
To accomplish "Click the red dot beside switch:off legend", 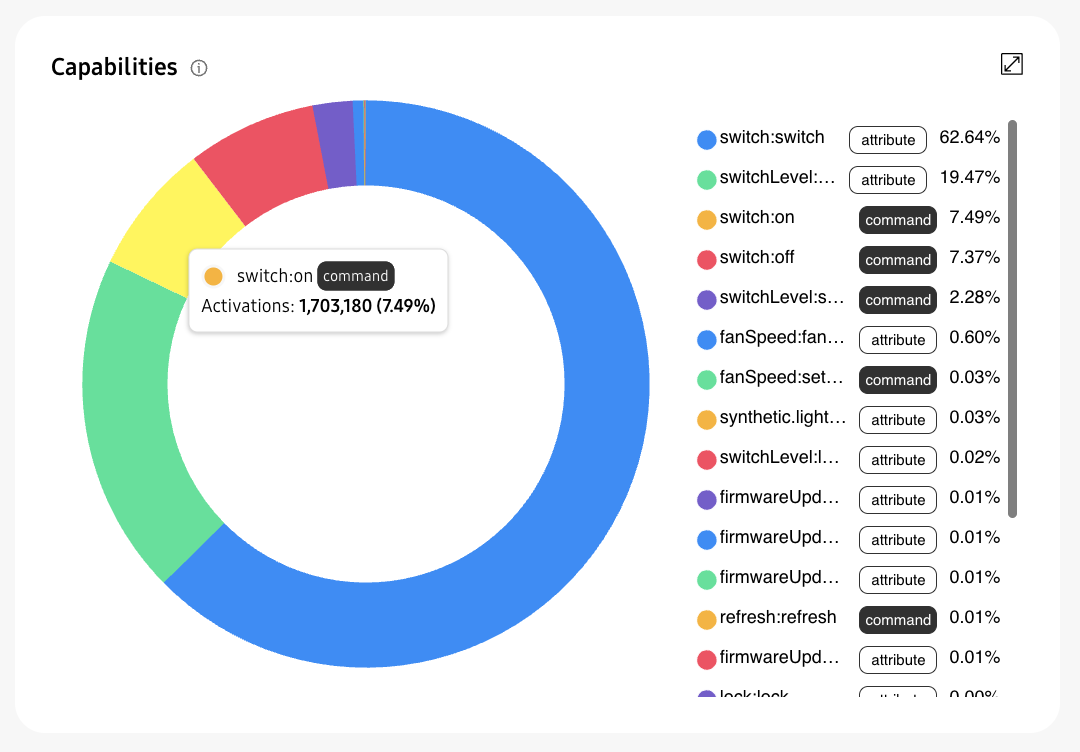I will (x=706, y=260).
